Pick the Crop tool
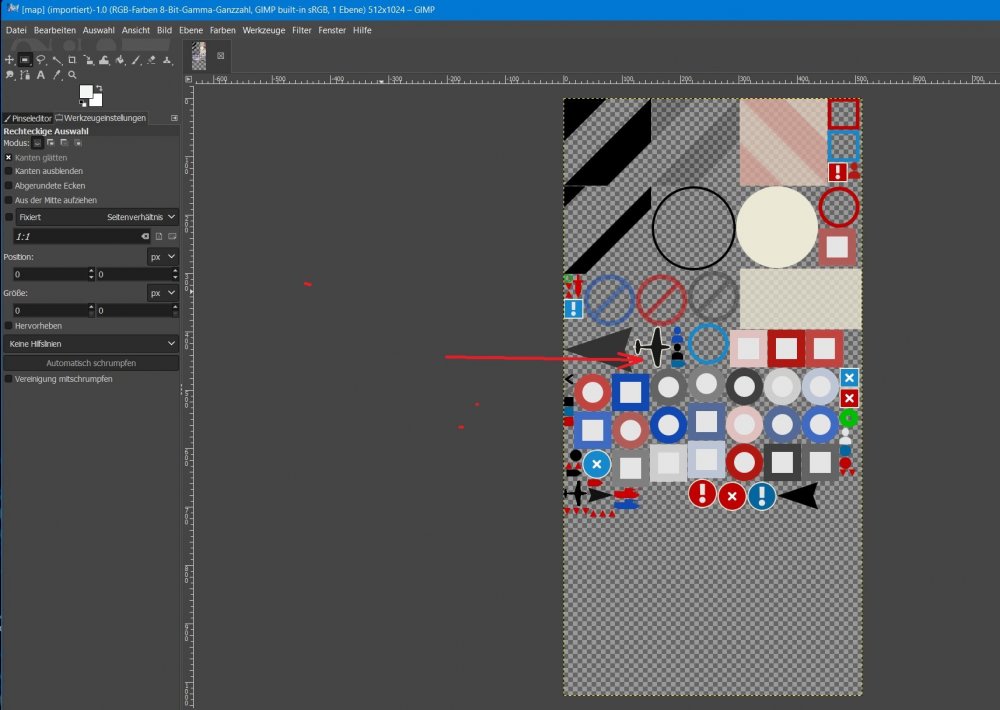1000x710 pixels. click(72, 59)
